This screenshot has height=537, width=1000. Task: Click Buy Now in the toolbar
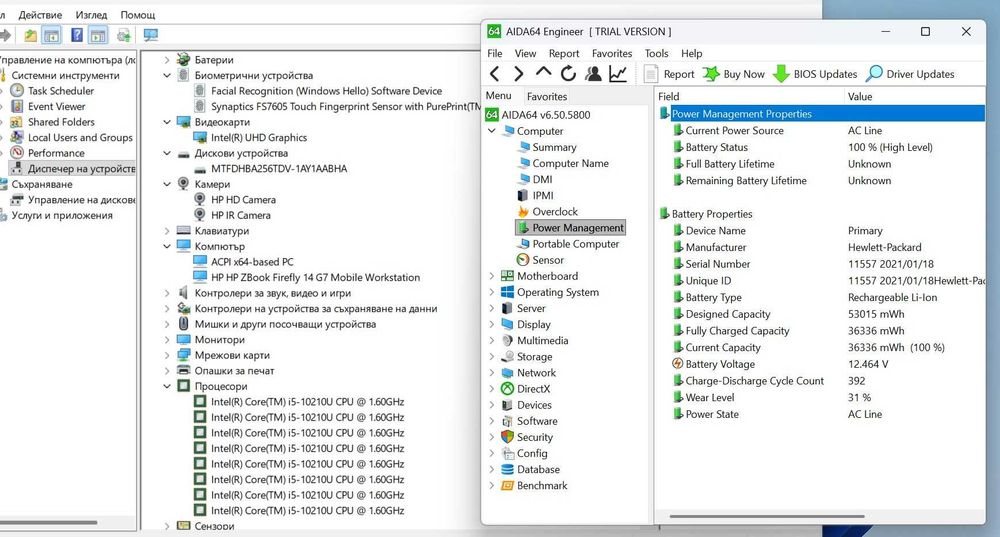click(x=733, y=74)
